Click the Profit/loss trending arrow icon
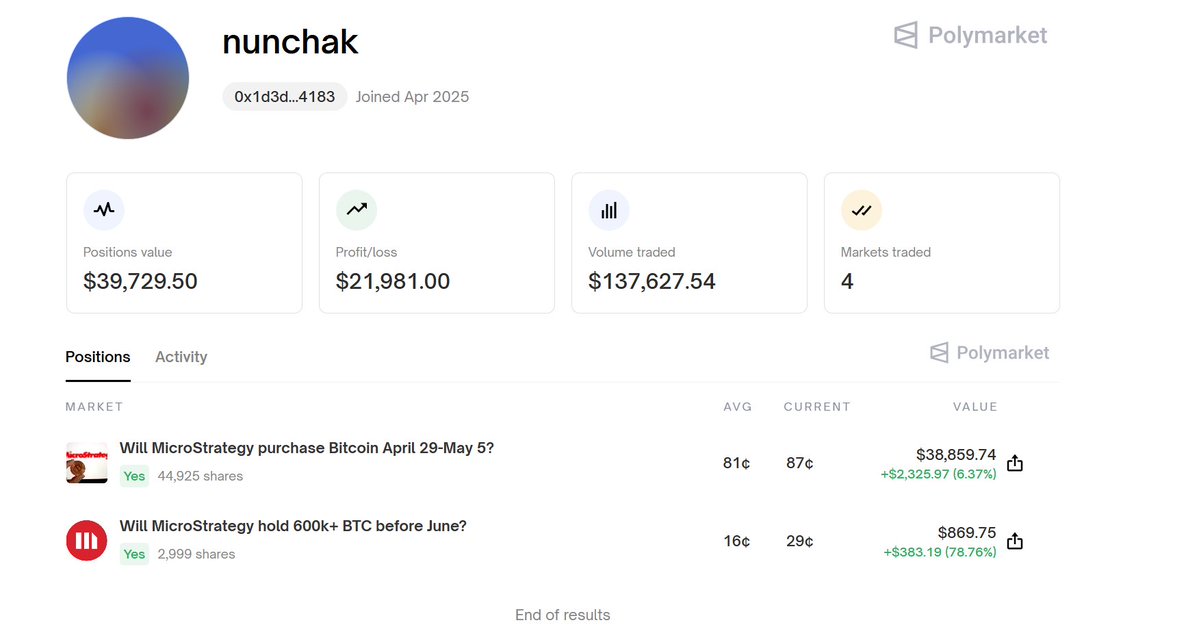 tap(356, 210)
